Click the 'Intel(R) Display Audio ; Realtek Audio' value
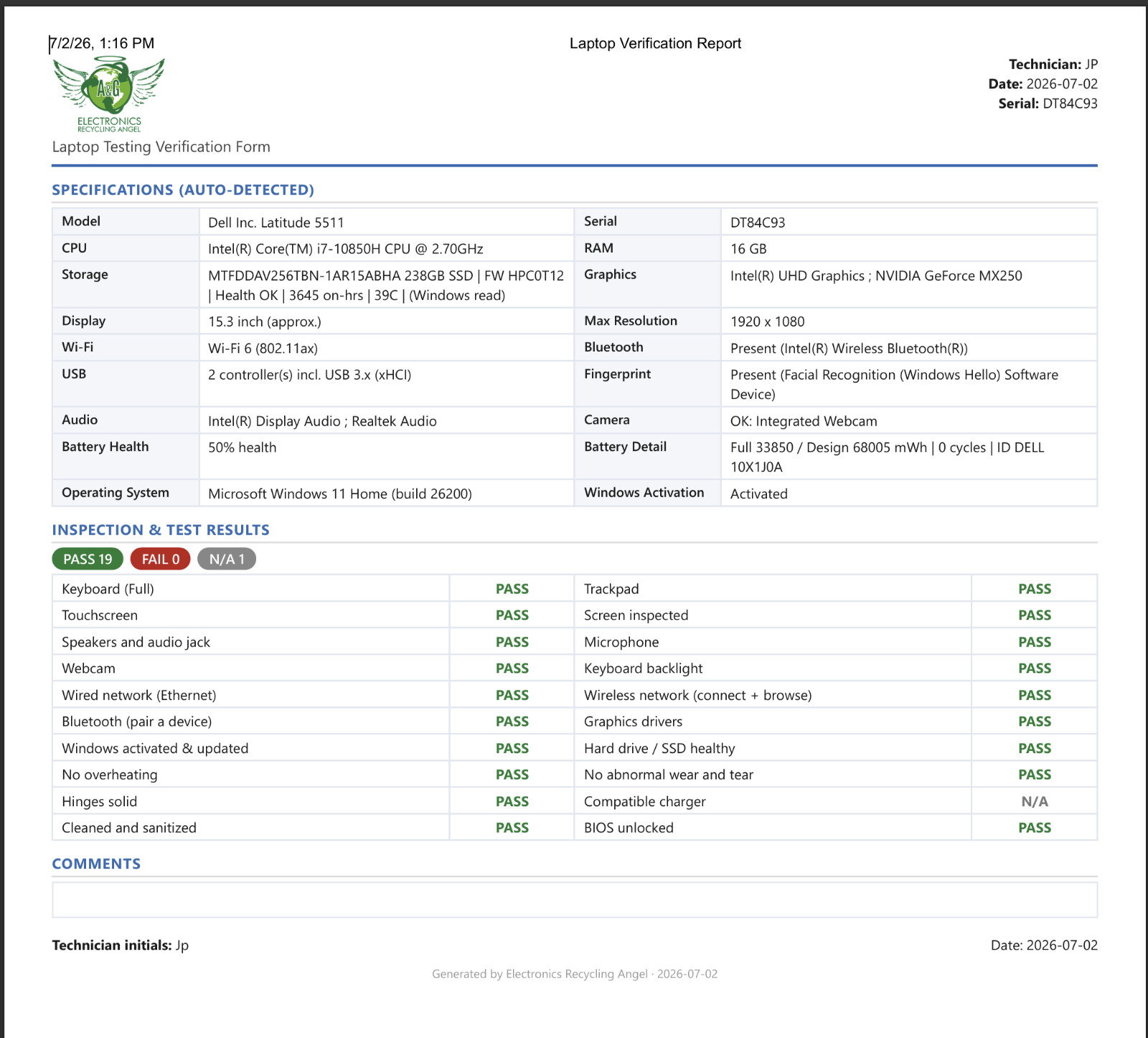 tap(322, 421)
